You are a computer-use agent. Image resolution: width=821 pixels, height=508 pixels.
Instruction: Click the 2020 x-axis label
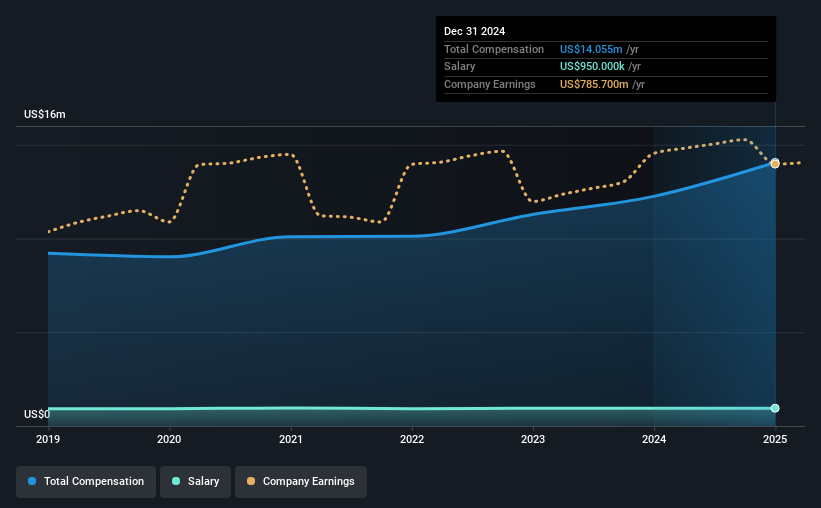tap(169, 439)
